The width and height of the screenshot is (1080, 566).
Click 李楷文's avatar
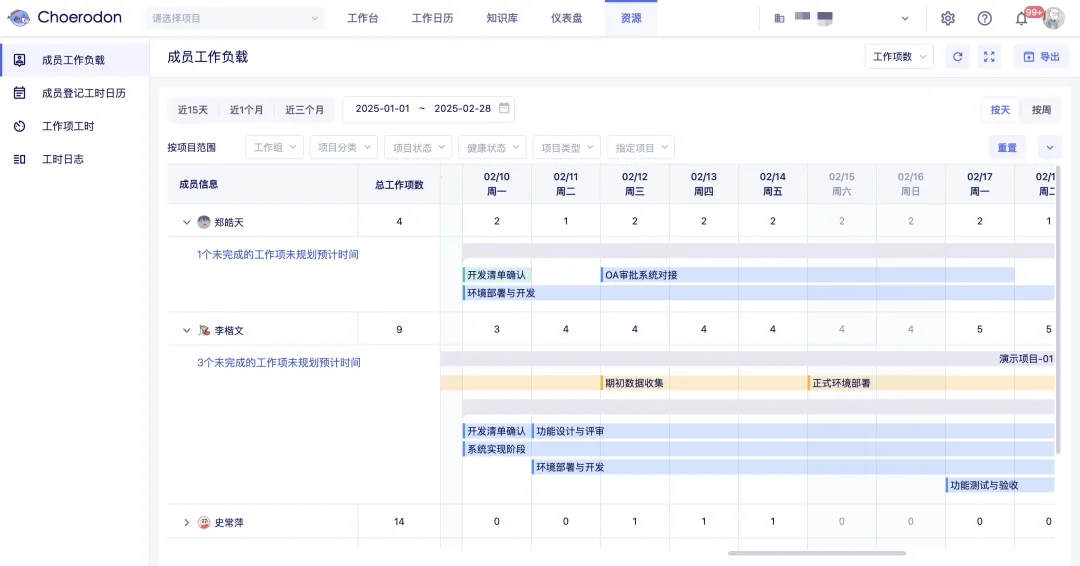(204, 330)
